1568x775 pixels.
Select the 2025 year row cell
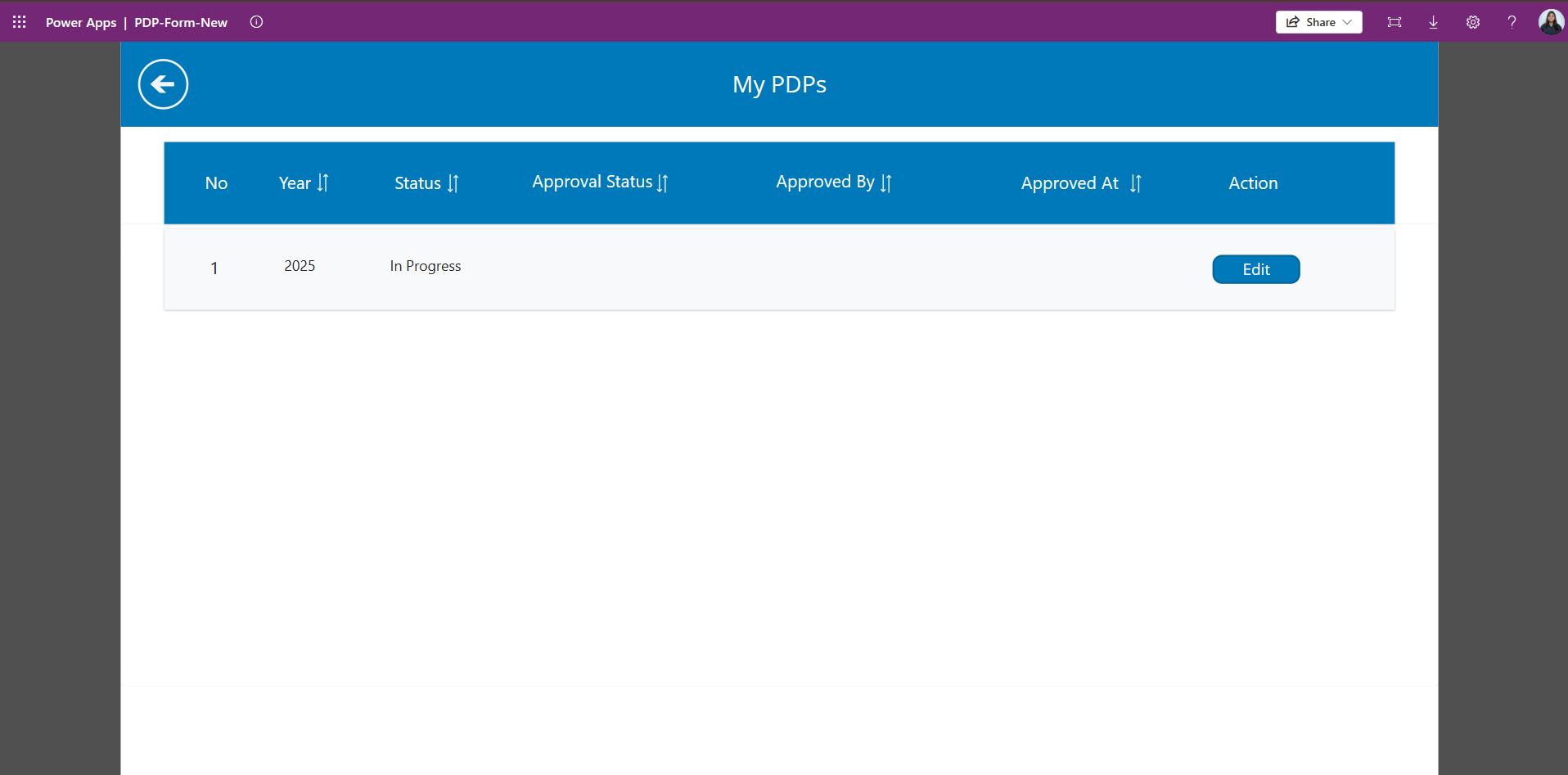point(300,266)
